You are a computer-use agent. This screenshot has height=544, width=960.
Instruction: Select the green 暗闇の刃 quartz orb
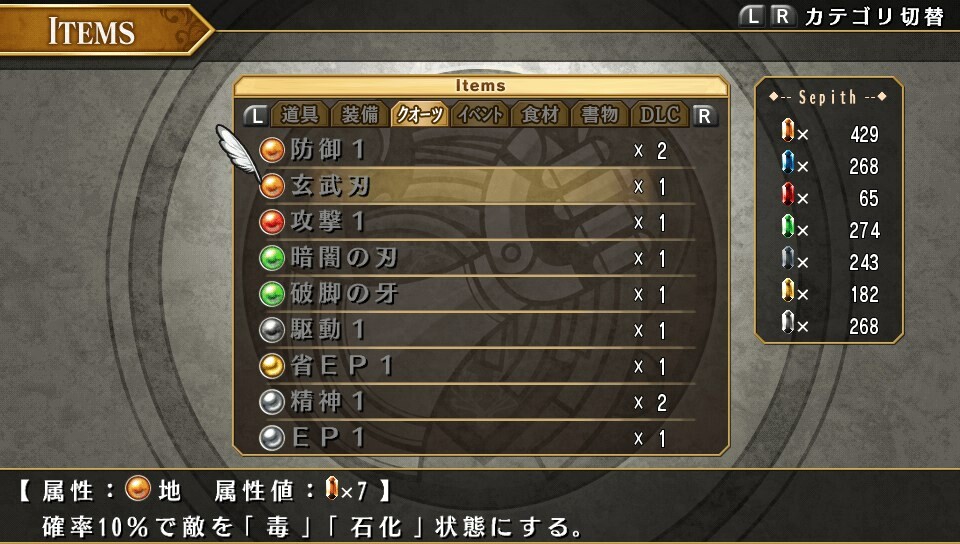(272, 258)
